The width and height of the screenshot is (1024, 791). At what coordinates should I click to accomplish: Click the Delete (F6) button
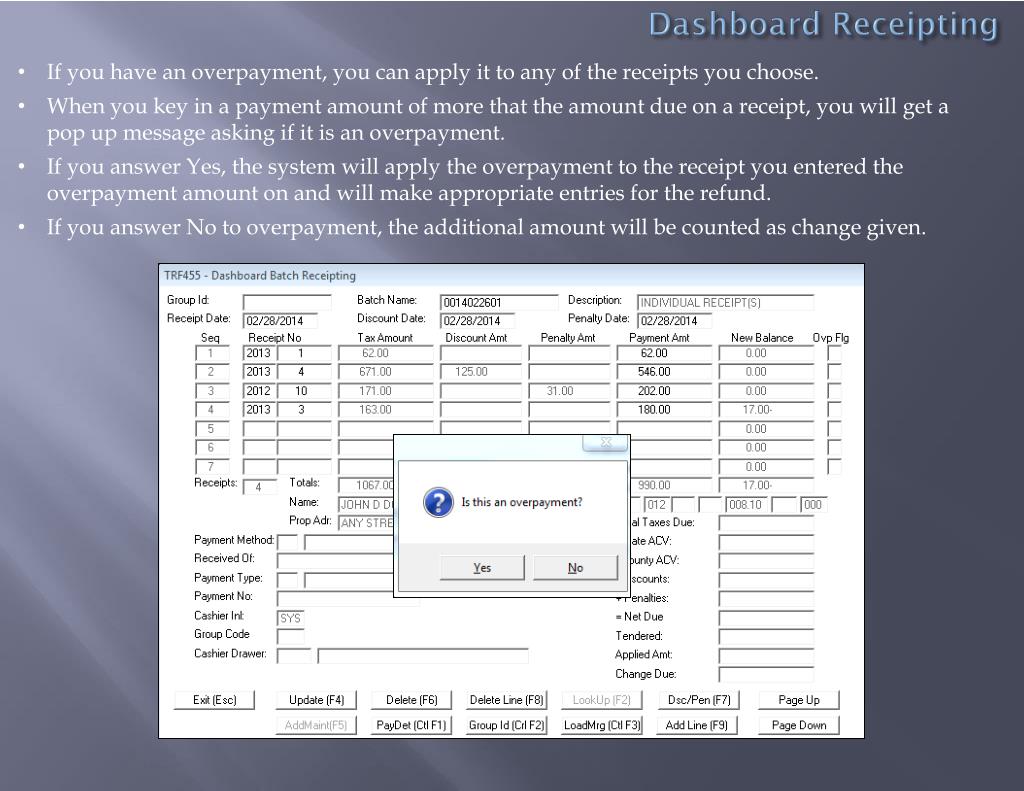click(x=411, y=700)
